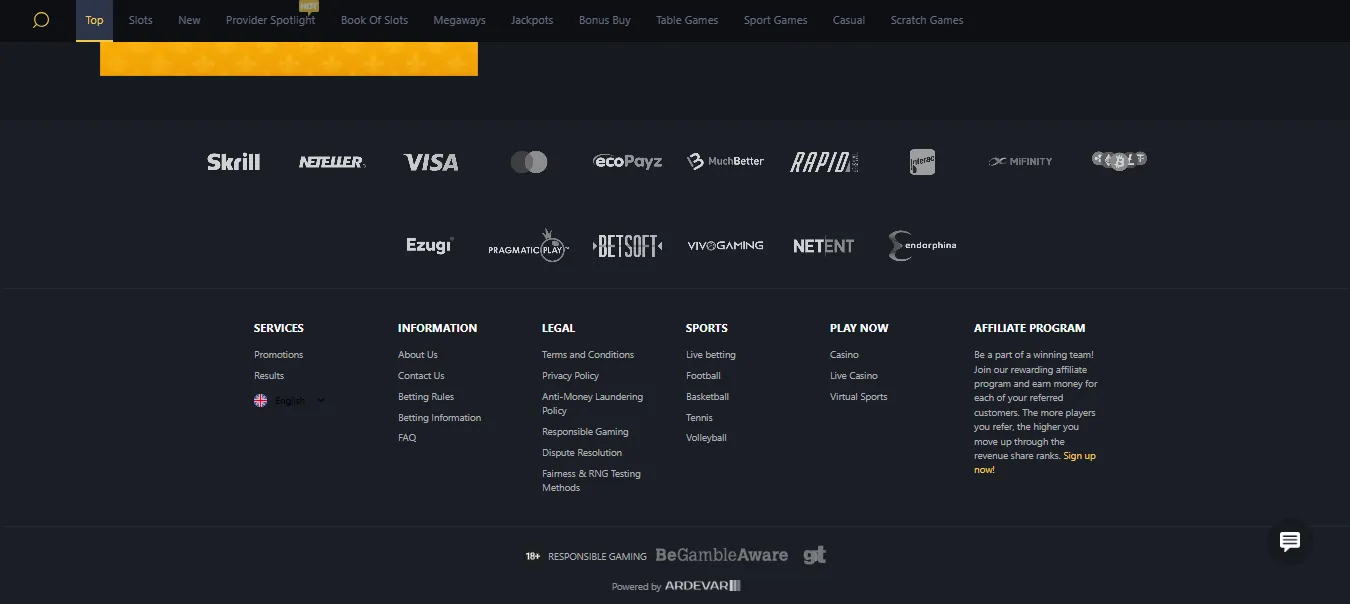This screenshot has width=1350, height=604.
Task: Switch to the Bonus Buy tab
Action: tap(605, 20)
